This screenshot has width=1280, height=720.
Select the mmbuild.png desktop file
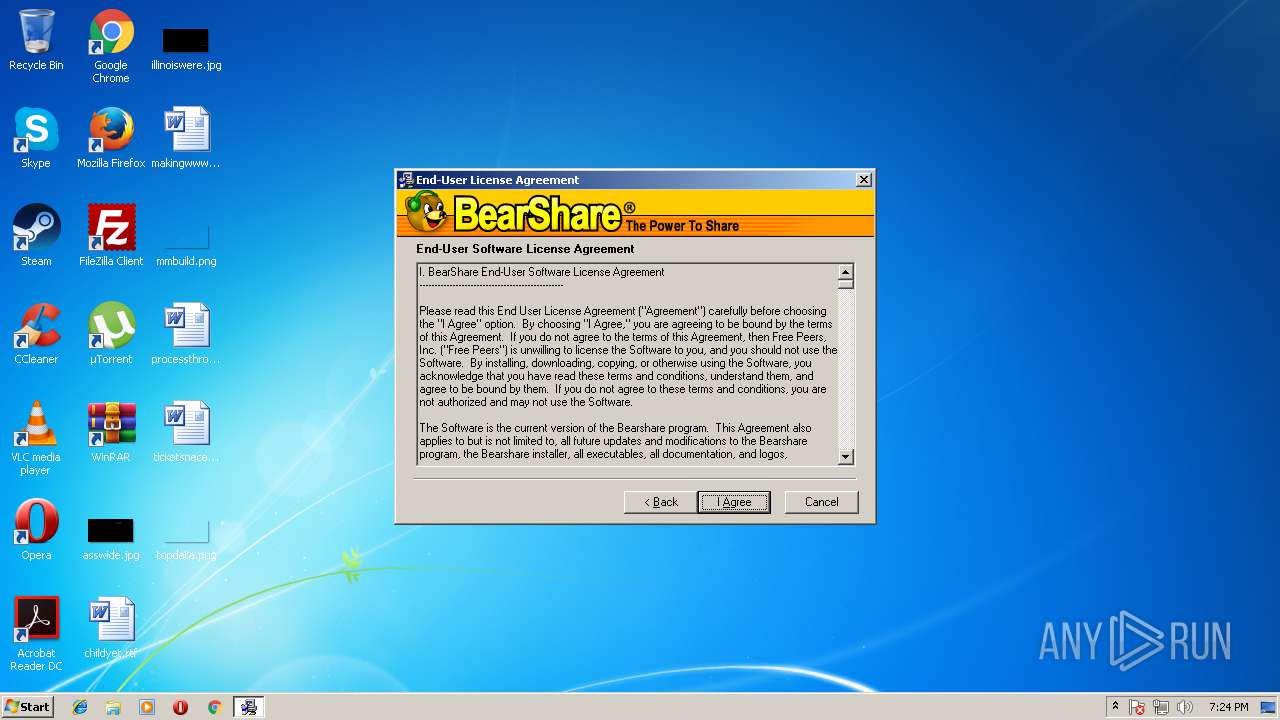point(186,246)
